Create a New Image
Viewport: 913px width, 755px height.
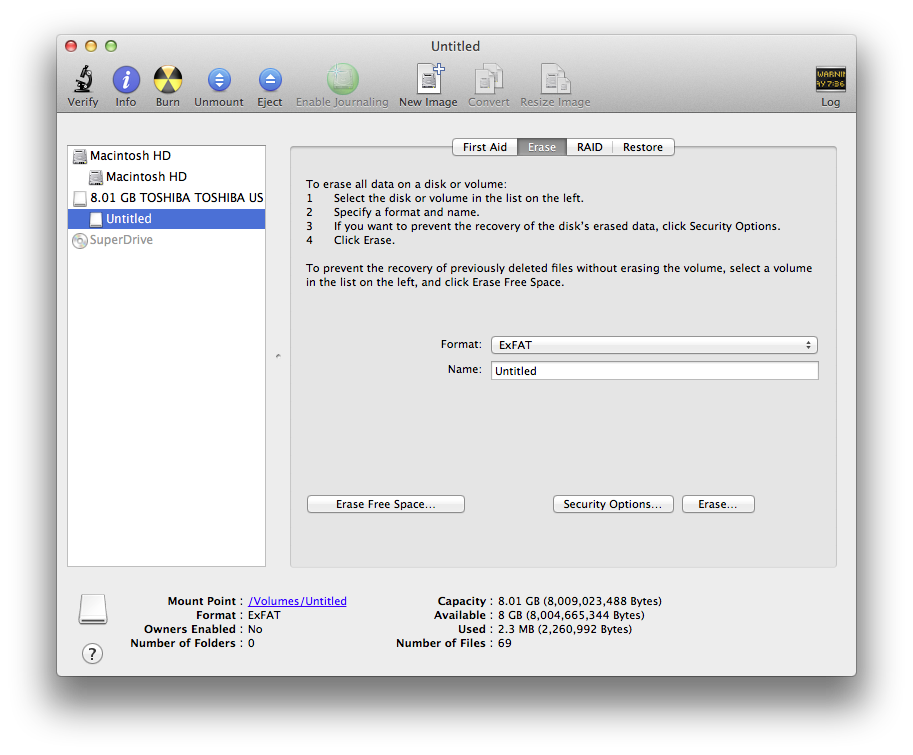point(429,79)
